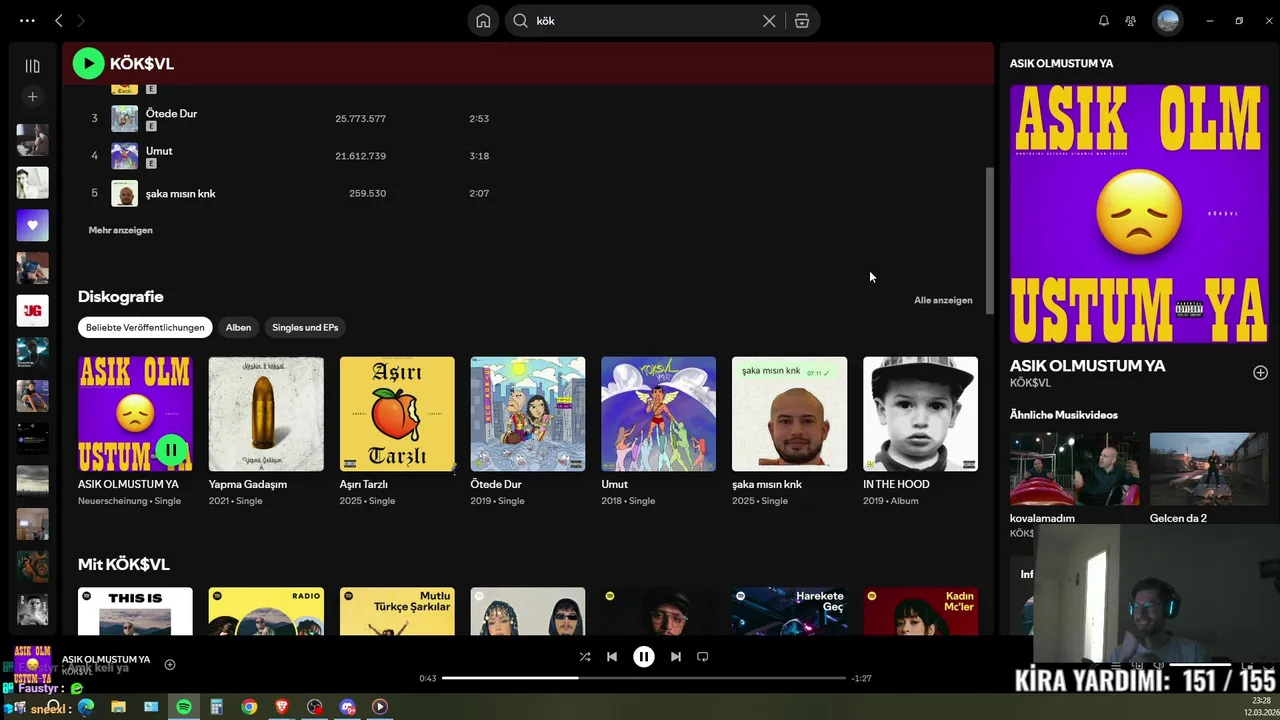Select Beliebte Veröffentlichungen filter
1280x720 pixels.
(145, 327)
